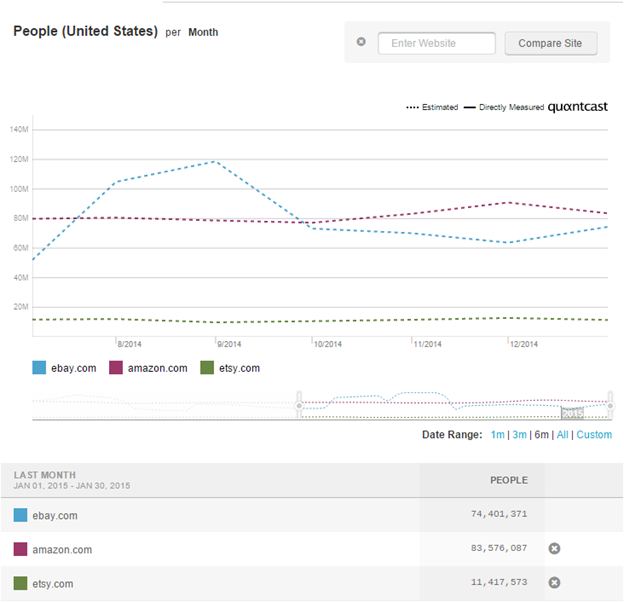The height and width of the screenshot is (602, 624).
Task: Click the green etsy.com swatch in table
Action: click(21, 584)
